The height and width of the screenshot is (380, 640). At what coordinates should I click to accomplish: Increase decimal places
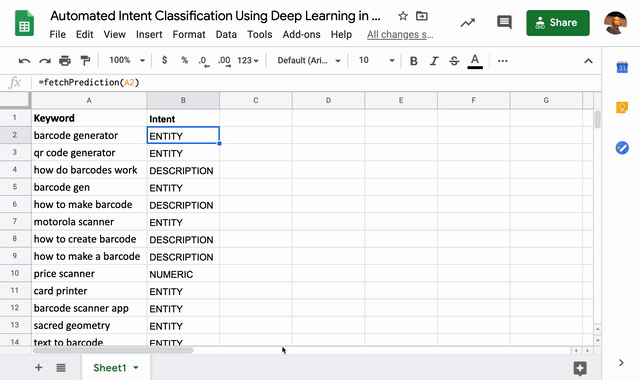point(224,61)
